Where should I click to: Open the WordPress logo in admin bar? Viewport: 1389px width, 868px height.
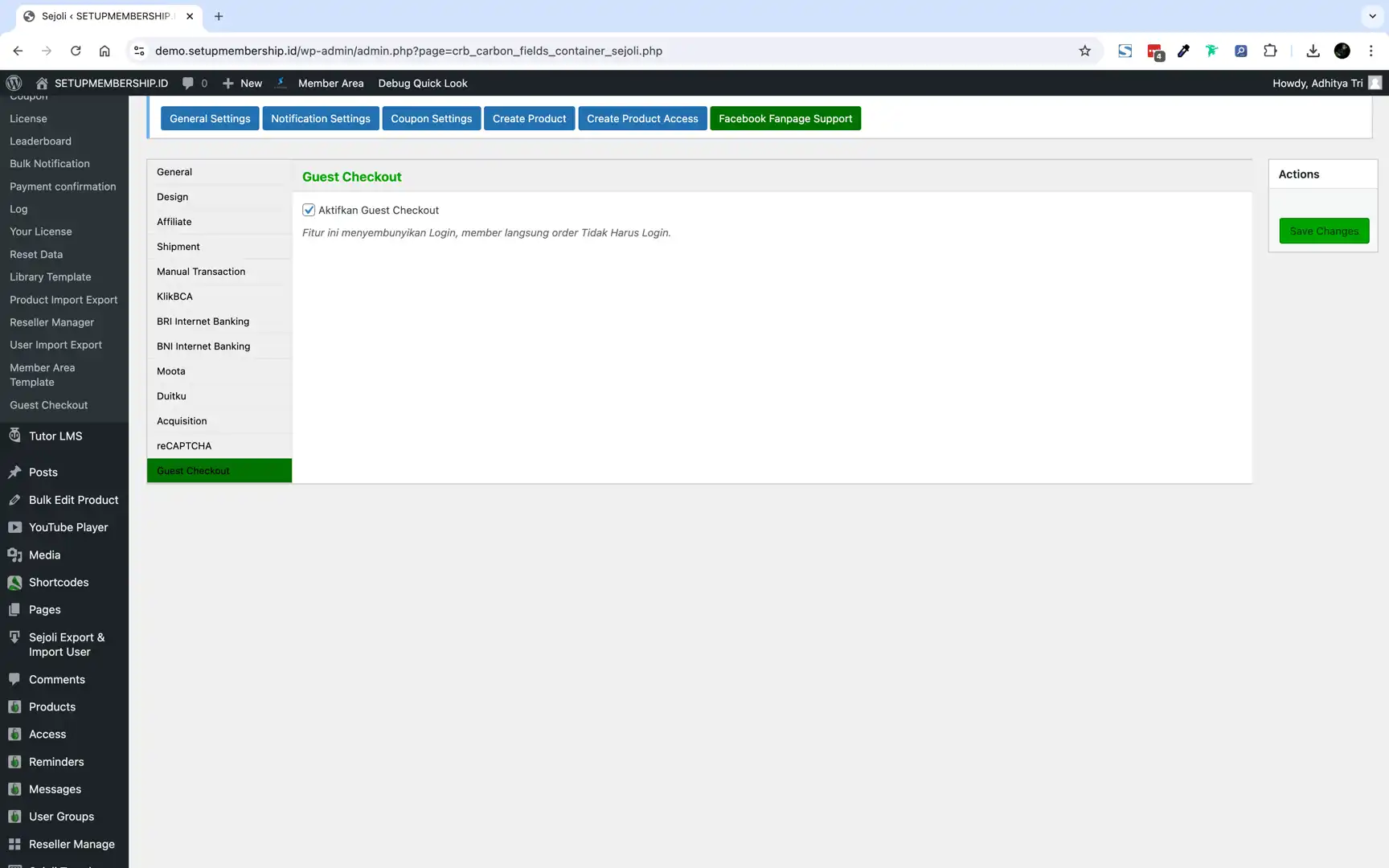(14, 83)
